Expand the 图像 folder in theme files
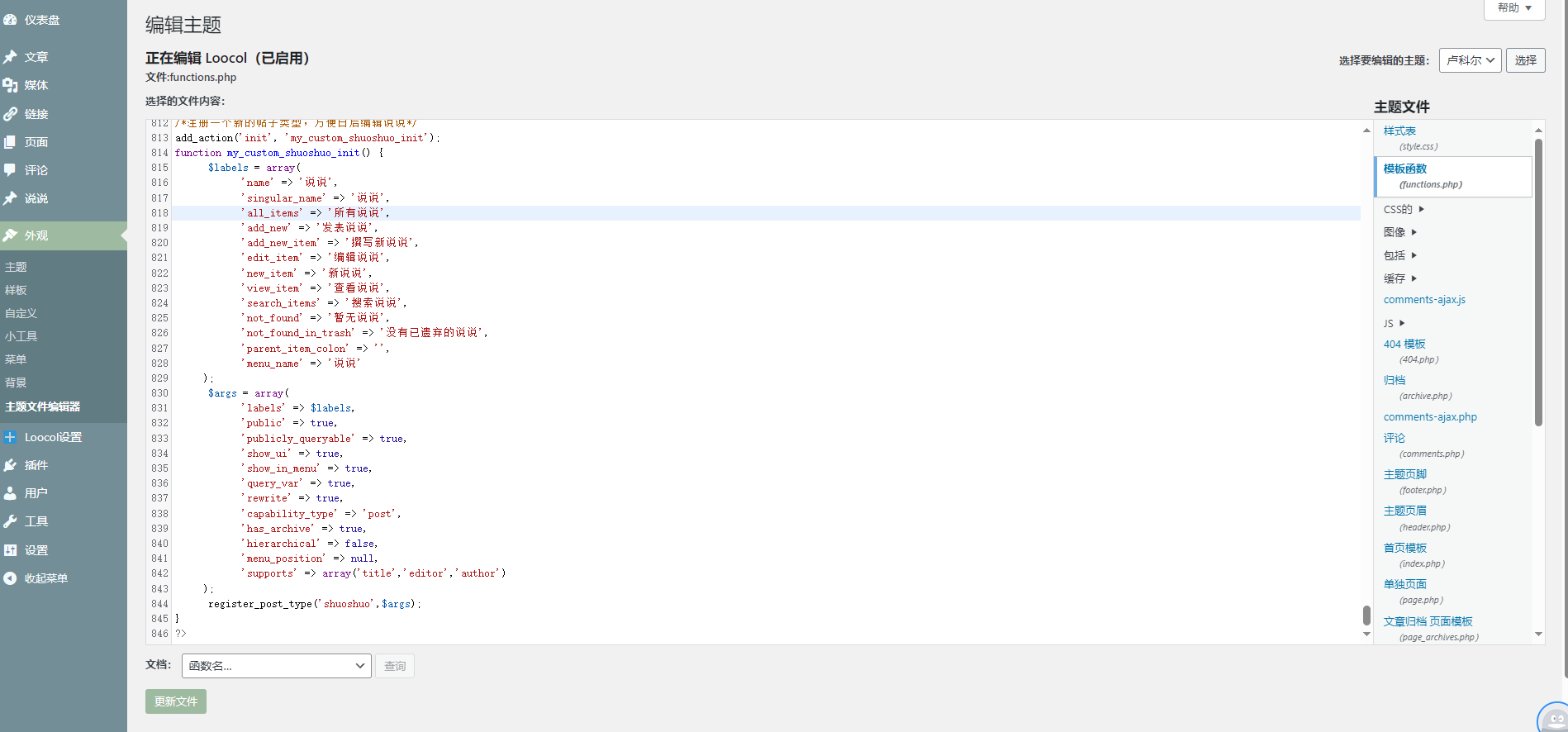Image resolution: width=1568 pixels, height=732 pixels. 1400,232
